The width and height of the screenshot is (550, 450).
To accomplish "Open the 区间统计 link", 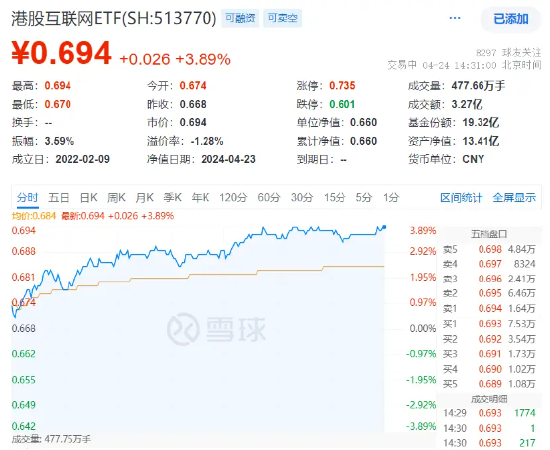I will tap(461, 198).
